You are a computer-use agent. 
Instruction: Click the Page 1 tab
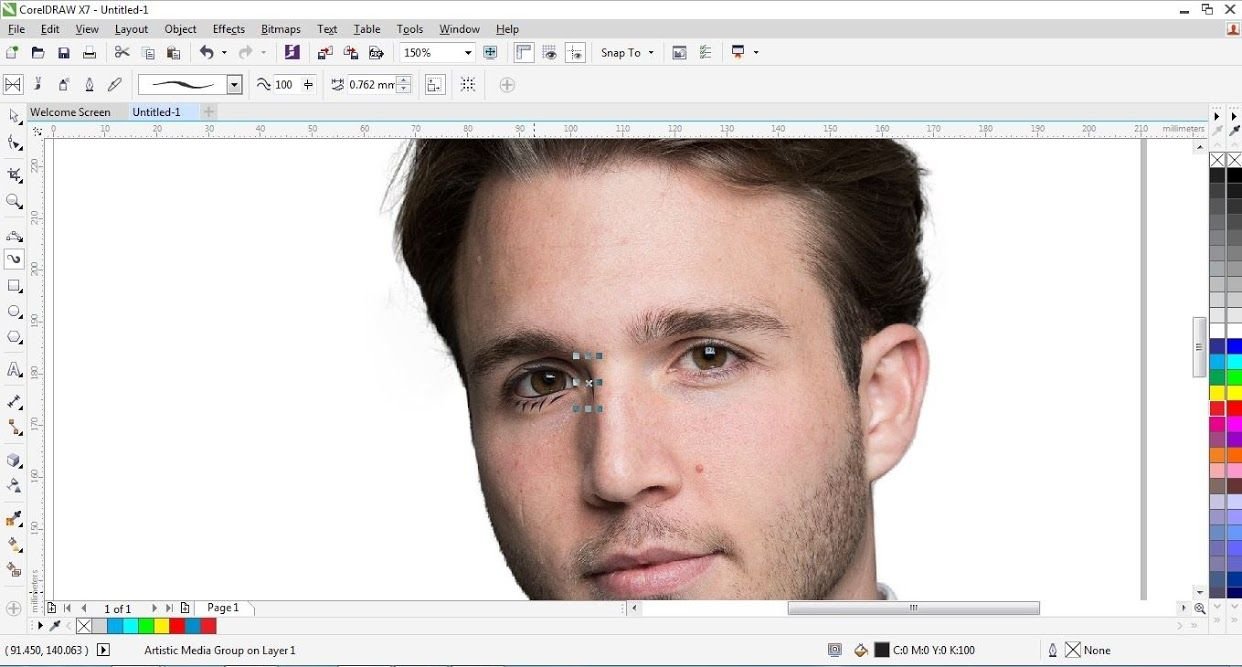tap(223, 607)
